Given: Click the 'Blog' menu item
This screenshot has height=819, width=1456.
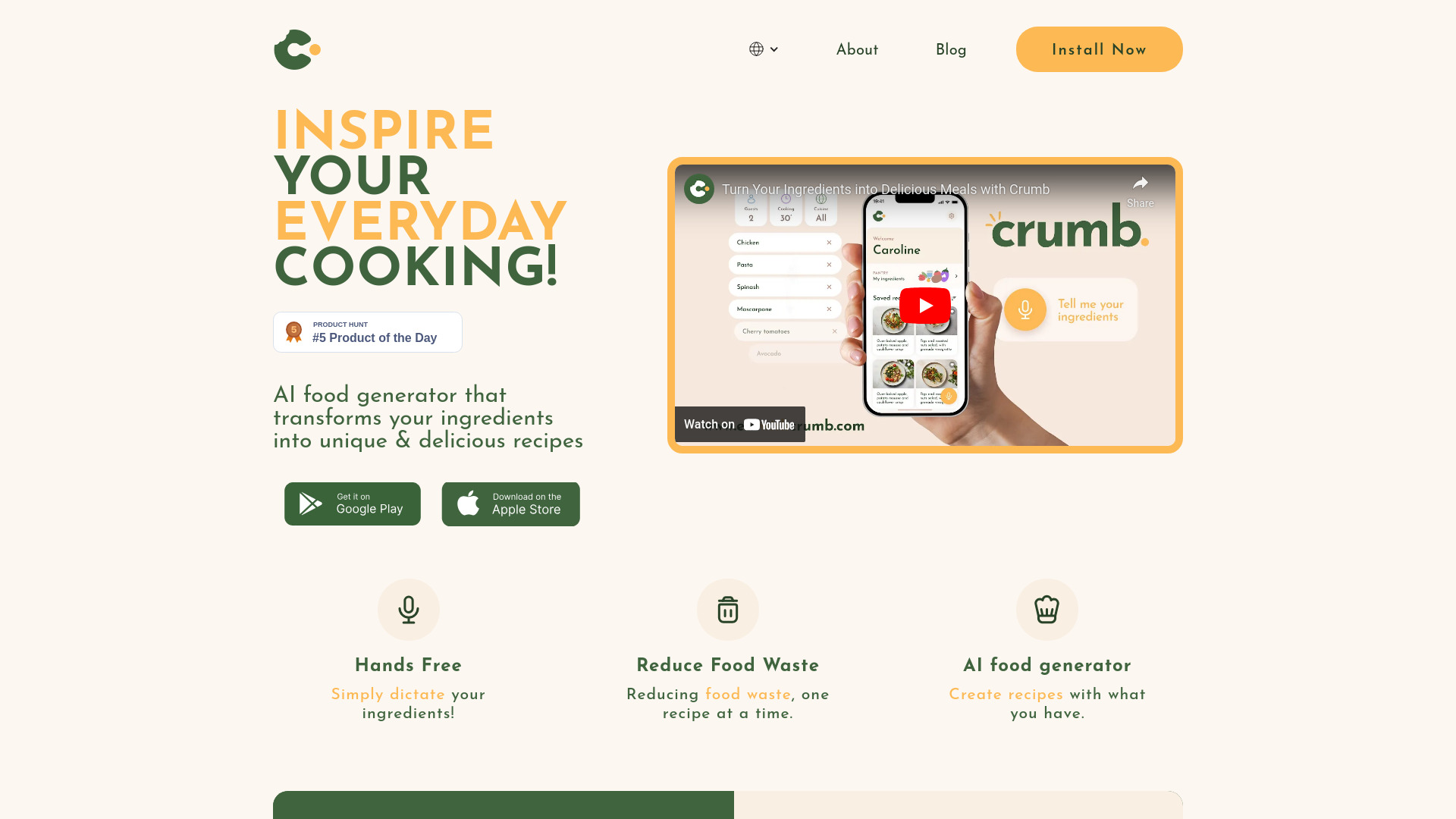Looking at the screenshot, I should pos(951,49).
